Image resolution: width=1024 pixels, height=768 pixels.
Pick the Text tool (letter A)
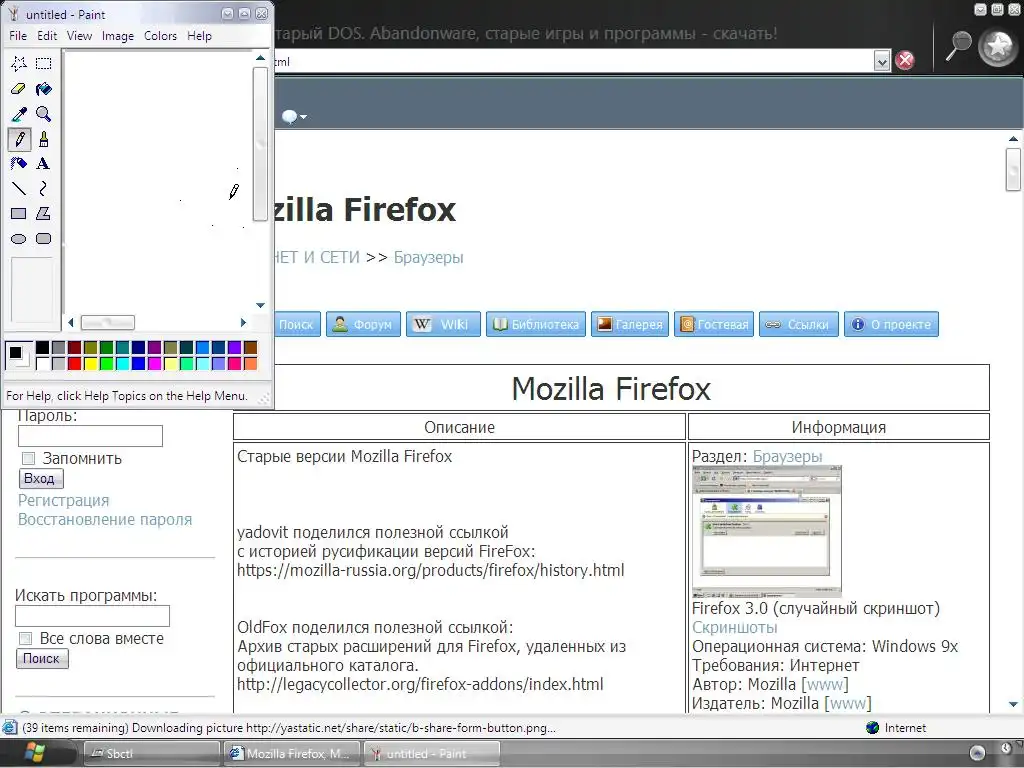click(44, 164)
